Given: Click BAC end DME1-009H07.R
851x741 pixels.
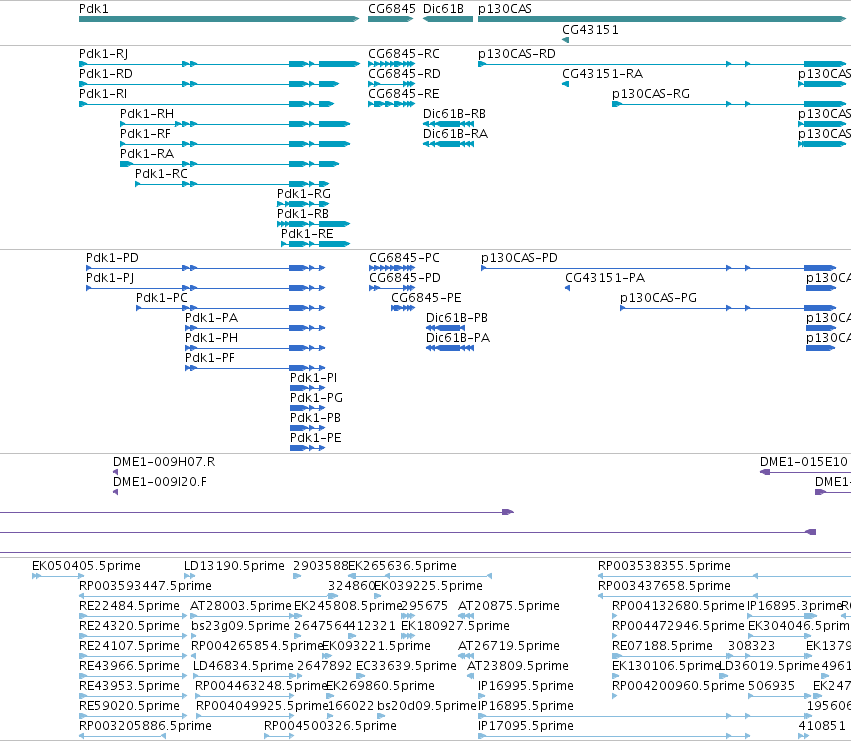Looking at the screenshot, I should (164, 462).
